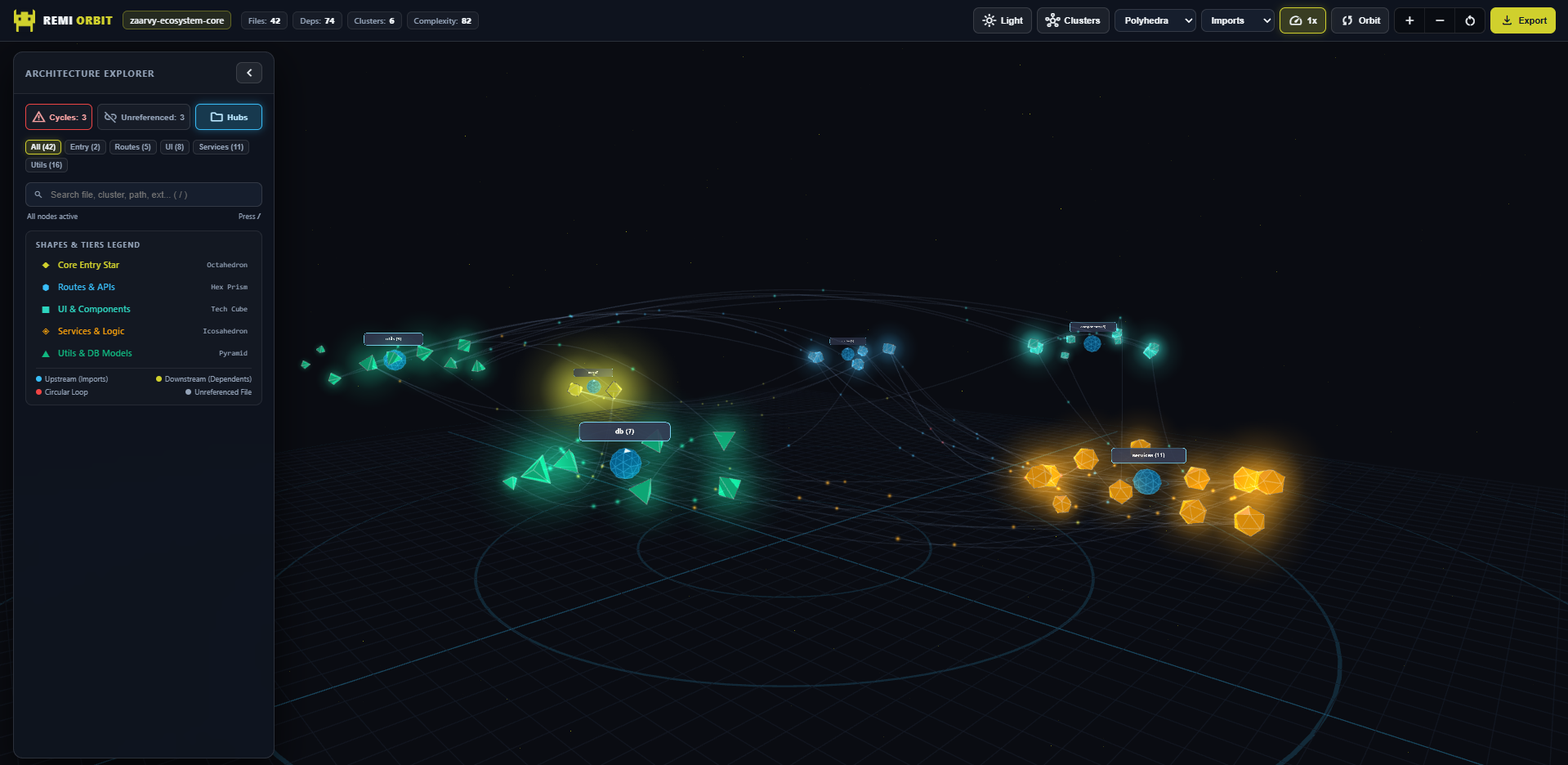Viewport: 1568px width, 765px height.
Task: Zoom out with minus icon
Action: click(x=1440, y=20)
